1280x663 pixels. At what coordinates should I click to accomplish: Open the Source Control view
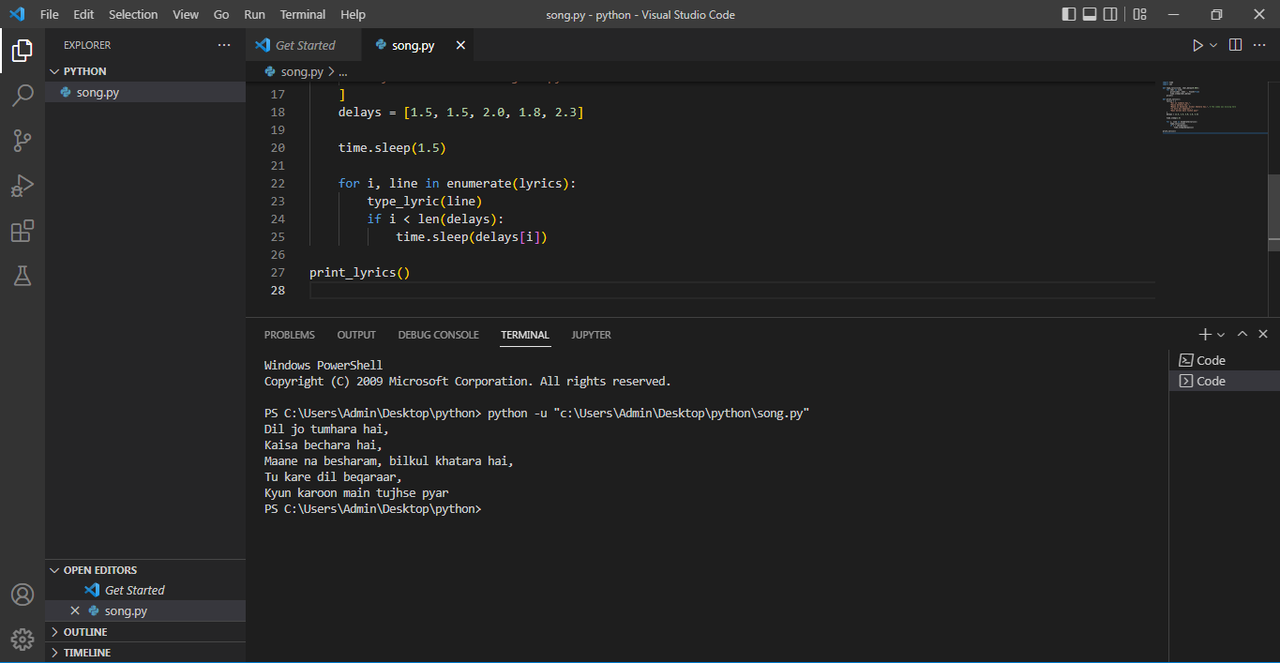click(22, 140)
